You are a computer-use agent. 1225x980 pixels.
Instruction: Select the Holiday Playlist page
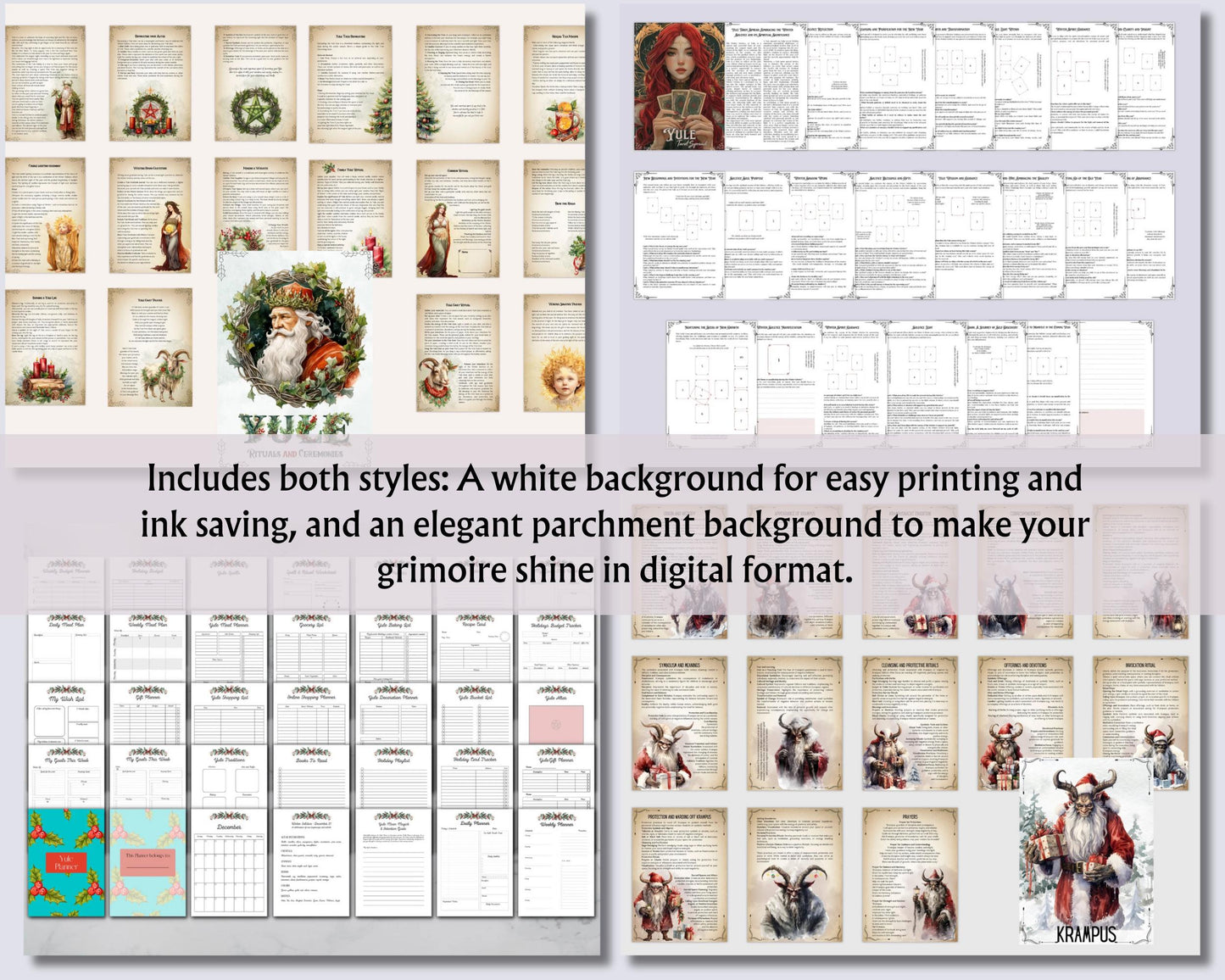(393, 776)
